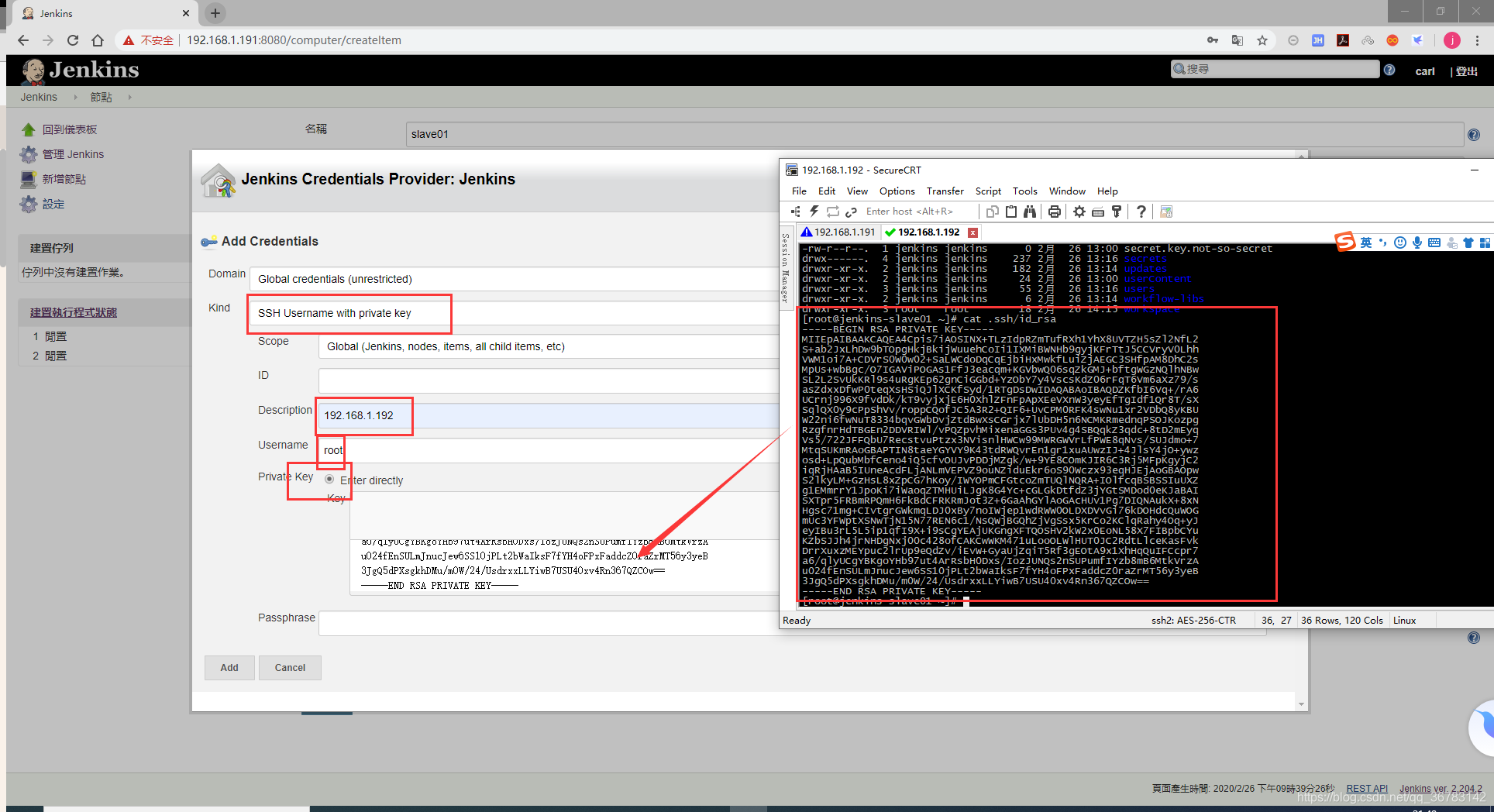
Task: Open SecureCRT Transfer menu
Action: 945,191
